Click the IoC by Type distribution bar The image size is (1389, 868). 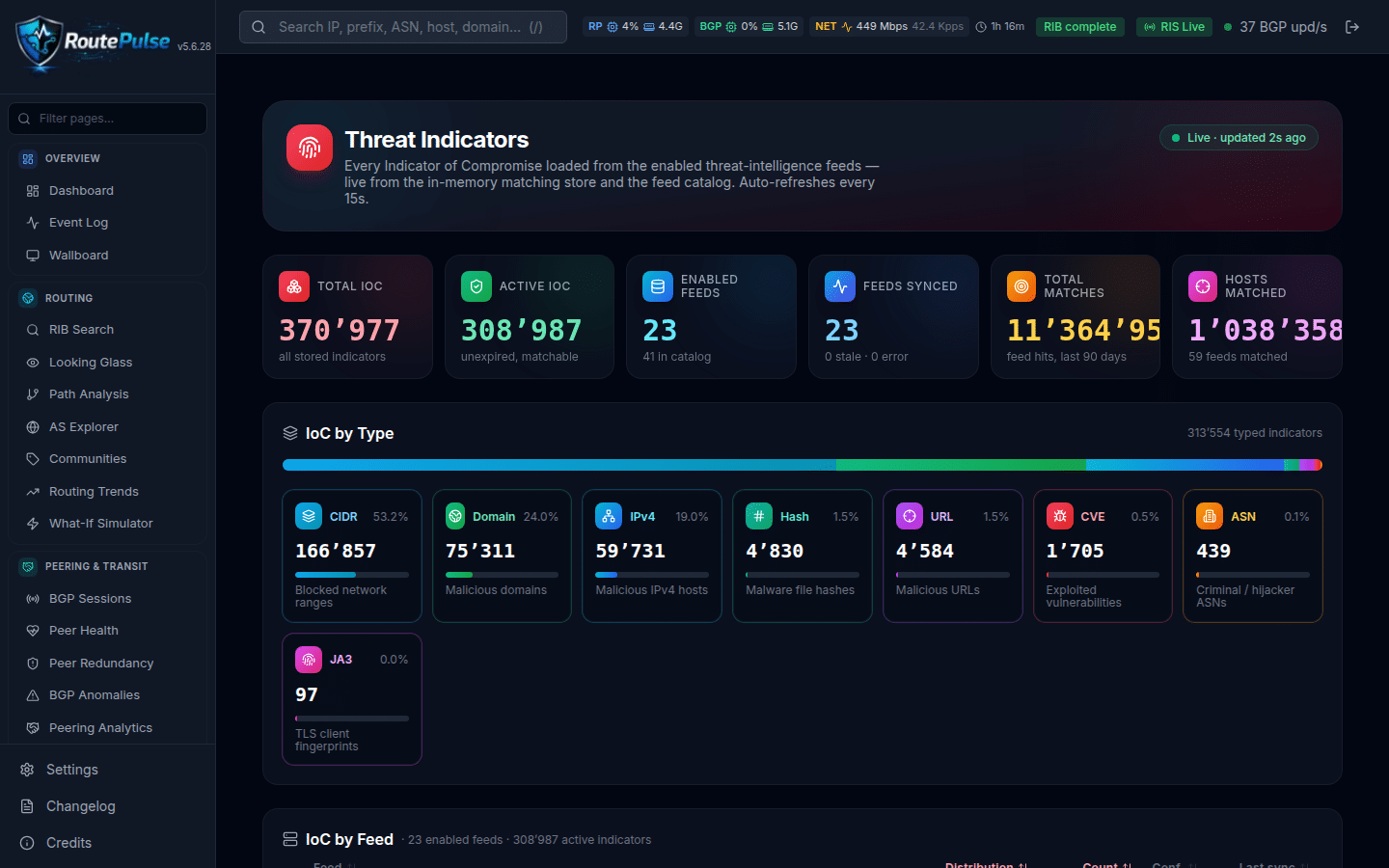[x=802, y=465]
